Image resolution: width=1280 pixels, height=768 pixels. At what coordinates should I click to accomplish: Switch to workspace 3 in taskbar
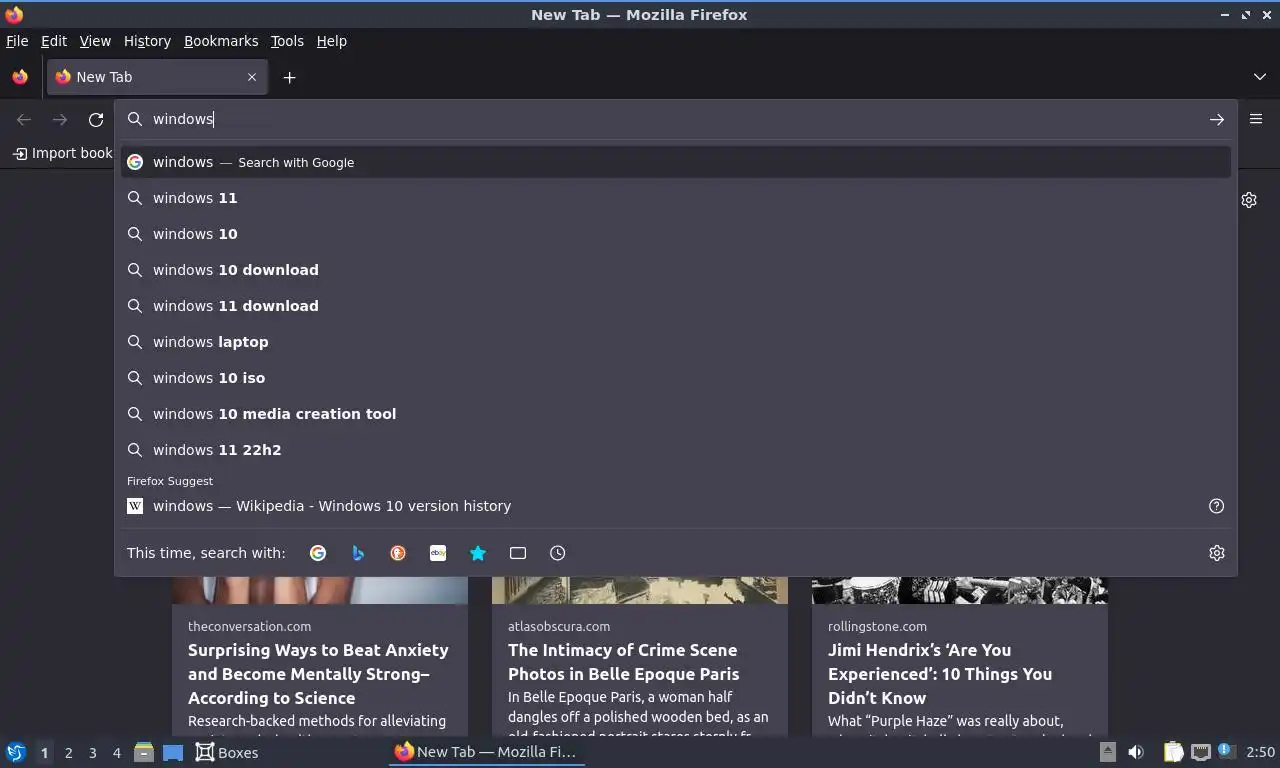pyautogui.click(x=93, y=753)
